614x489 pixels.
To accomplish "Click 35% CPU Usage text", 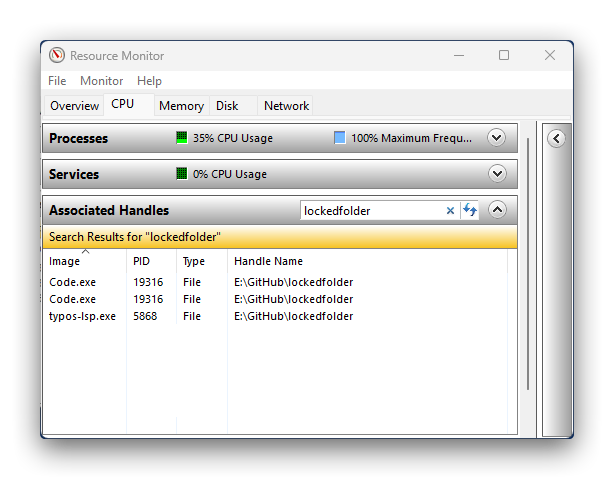I will pyautogui.click(x=233, y=138).
